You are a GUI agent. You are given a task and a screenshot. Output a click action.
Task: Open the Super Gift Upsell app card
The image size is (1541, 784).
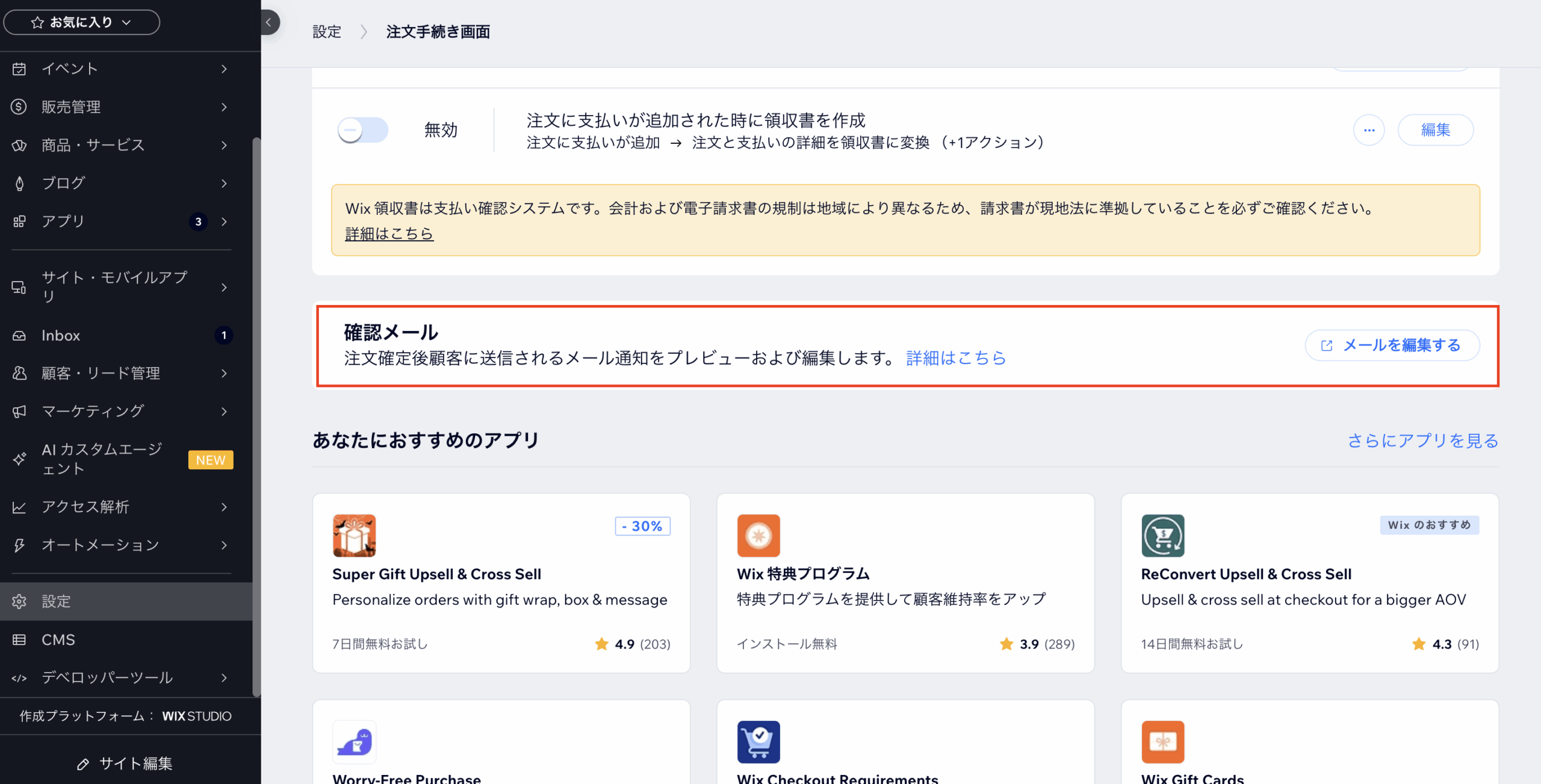tap(501, 582)
